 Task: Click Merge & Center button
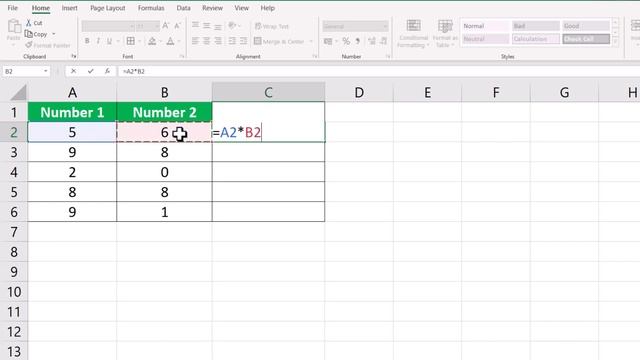[x=279, y=41]
